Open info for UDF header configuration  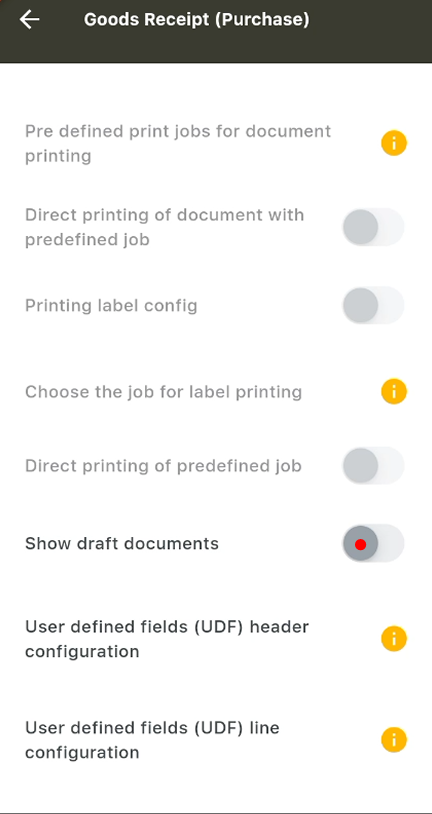pyautogui.click(x=394, y=639)
